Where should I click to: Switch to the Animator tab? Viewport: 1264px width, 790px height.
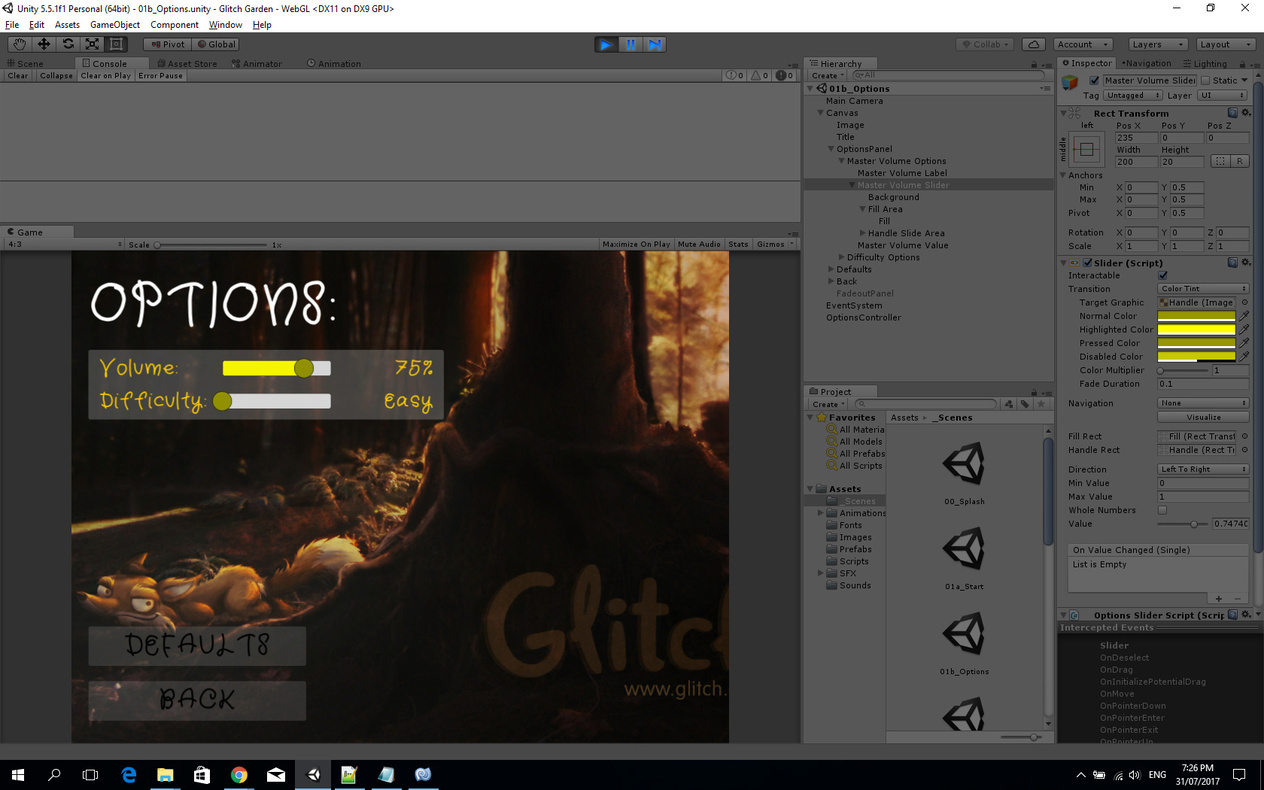point(256,63)
